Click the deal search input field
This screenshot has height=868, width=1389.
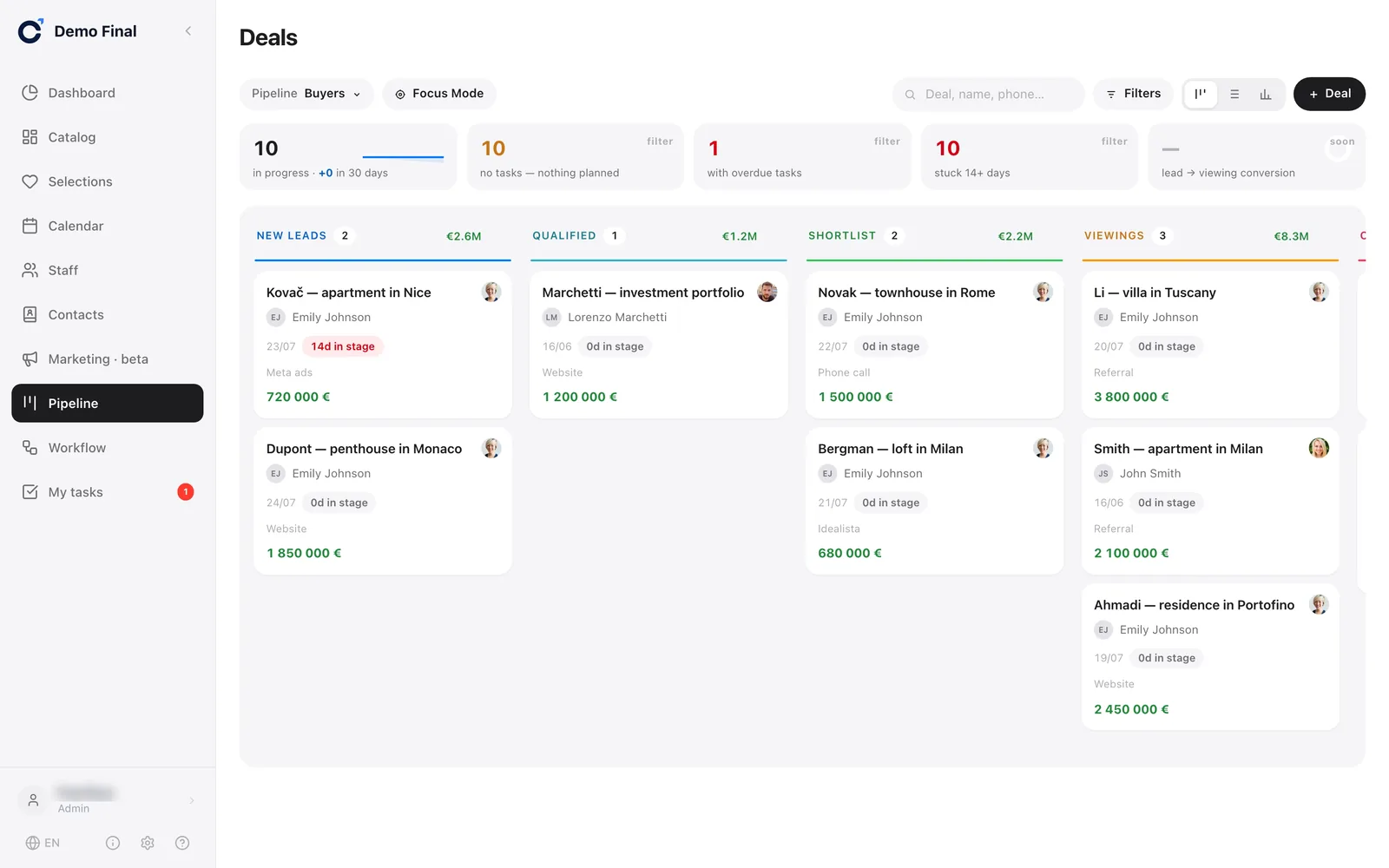point(988,94)
